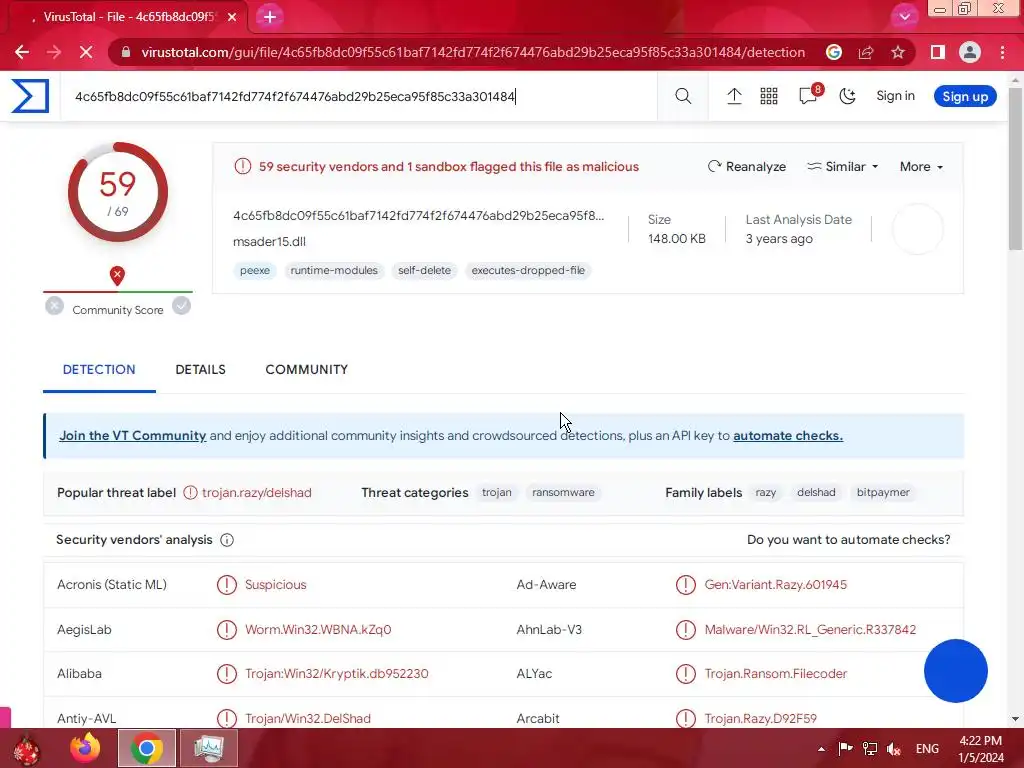Click Security vendors' analysis info icon
This screenshot has height=768, width=1024.
[227, 540]
